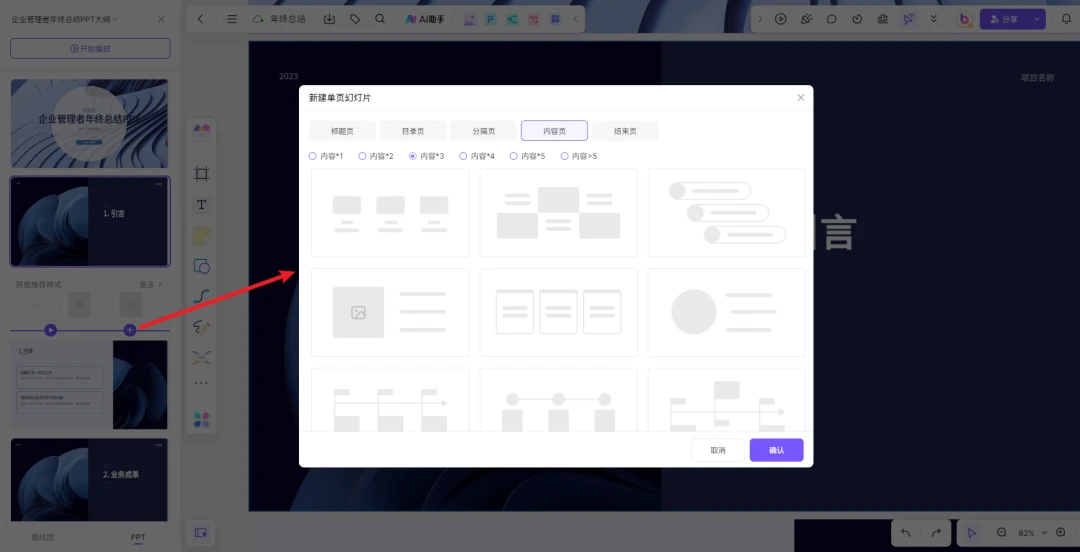Click the play circle on slide divider
The image size is (1080, 552).
50,330
